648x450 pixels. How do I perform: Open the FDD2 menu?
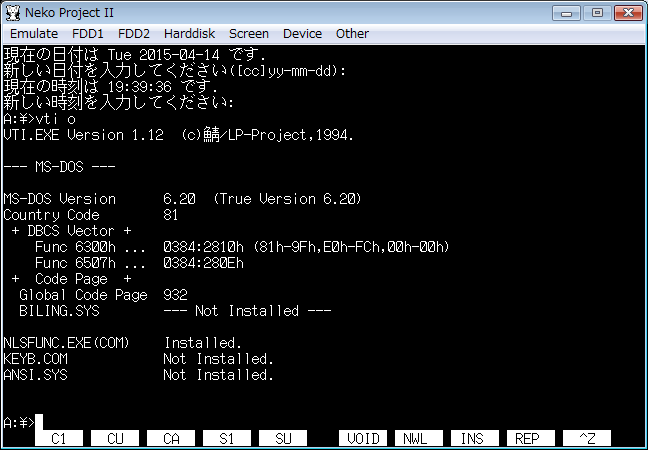click(133, 33)
